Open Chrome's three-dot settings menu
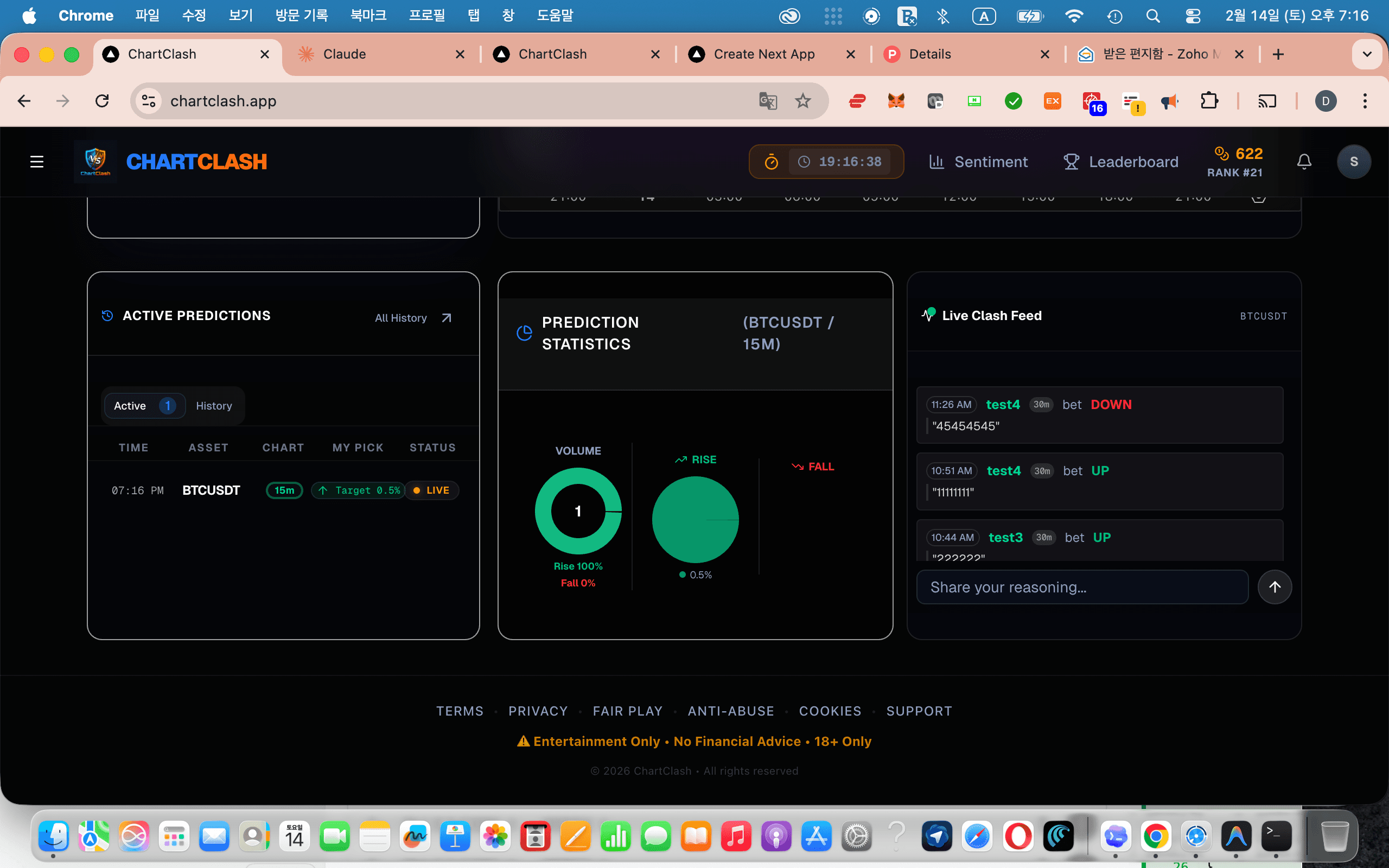 (1366, 100)
